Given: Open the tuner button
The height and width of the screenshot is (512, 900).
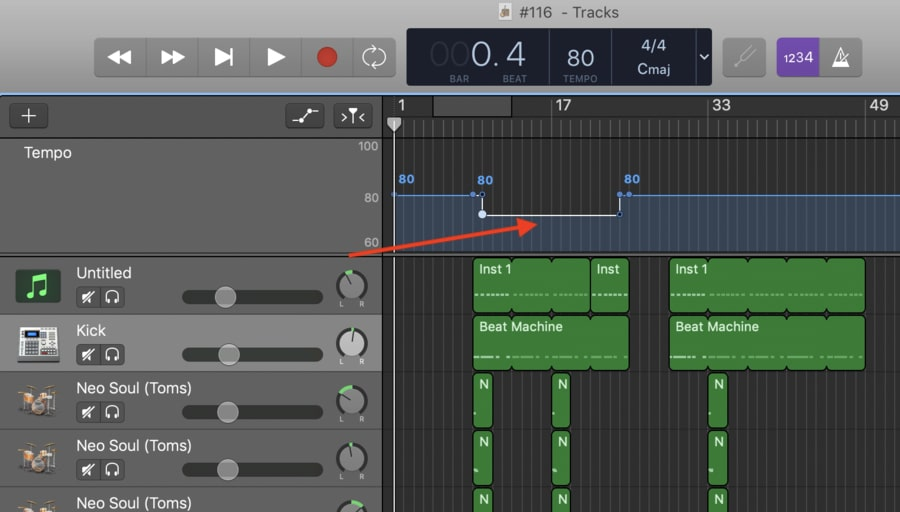Looking at the screenshot, I should tap(744, 57).
